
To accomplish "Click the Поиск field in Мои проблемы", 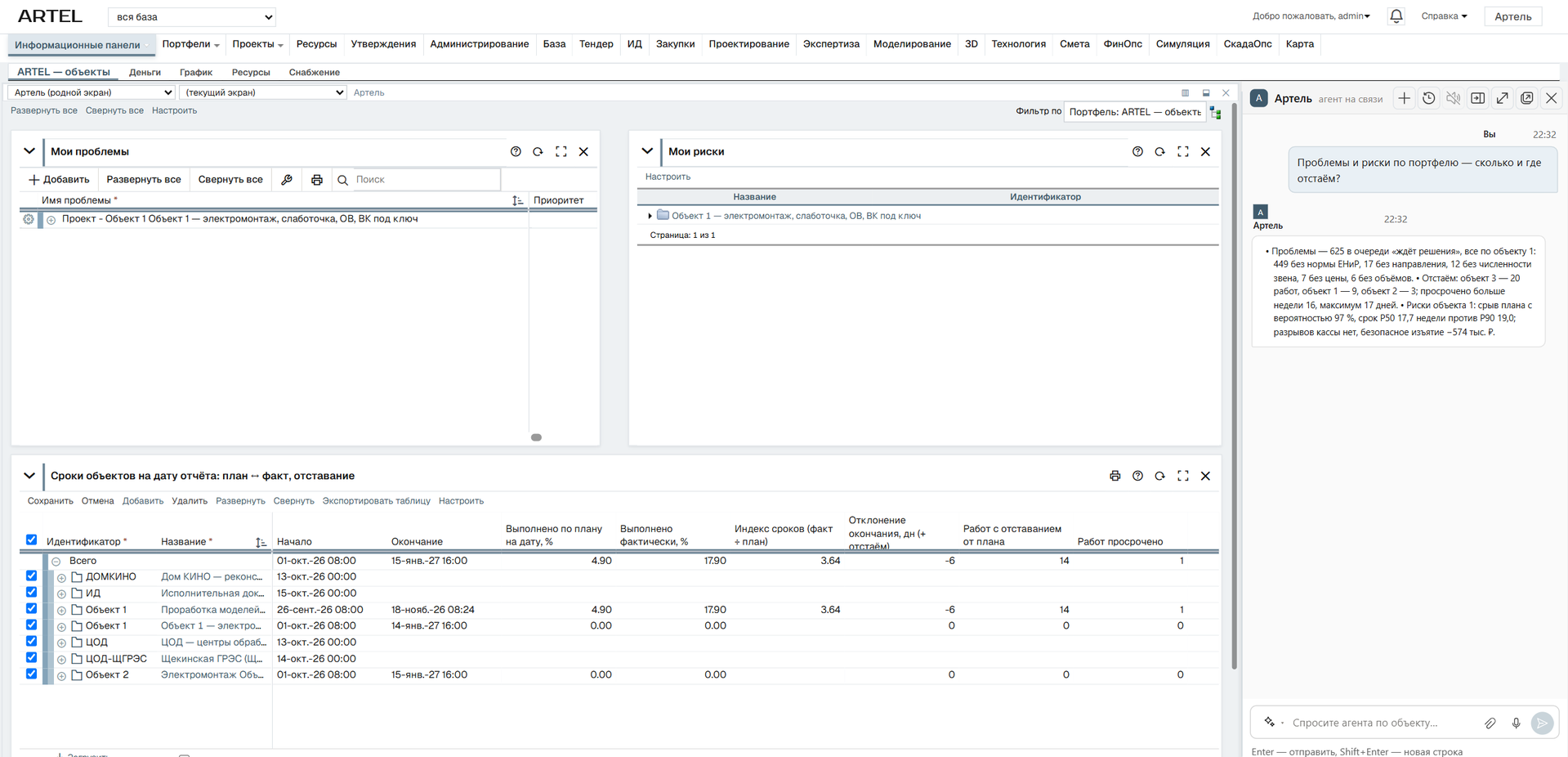I will click(x=427, y=180).
